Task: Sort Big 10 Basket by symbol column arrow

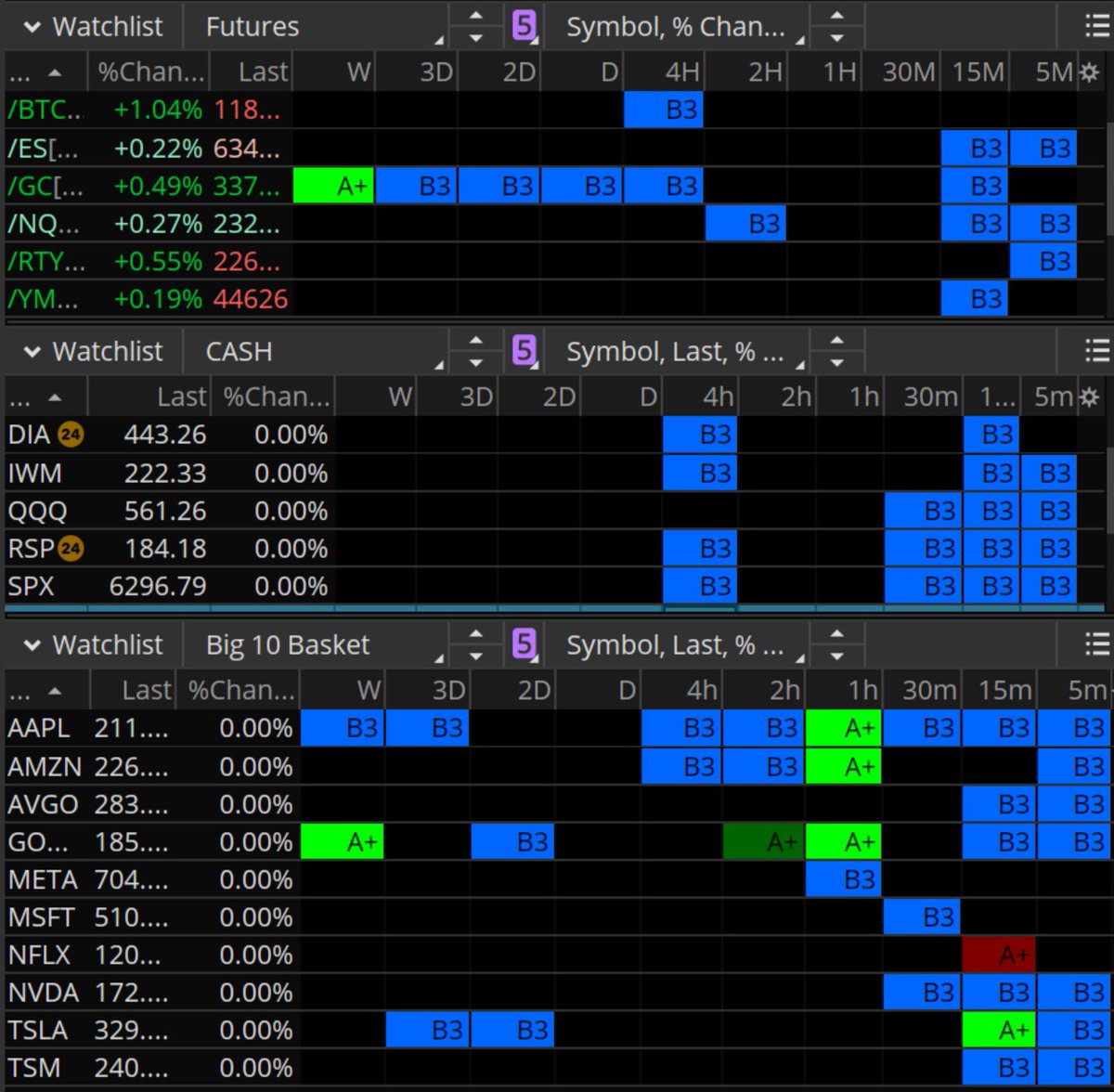Action: point(55,691)
